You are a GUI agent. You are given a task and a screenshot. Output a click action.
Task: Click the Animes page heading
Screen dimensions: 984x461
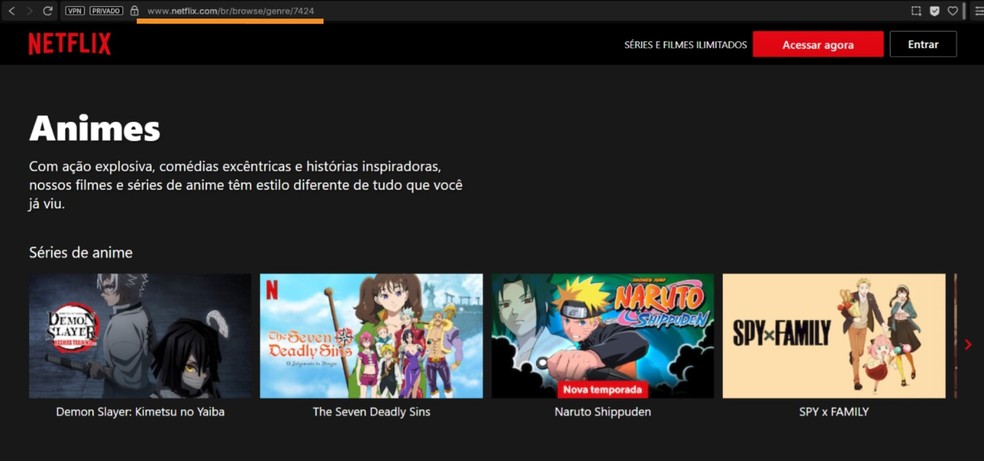(x=95, y=128)
